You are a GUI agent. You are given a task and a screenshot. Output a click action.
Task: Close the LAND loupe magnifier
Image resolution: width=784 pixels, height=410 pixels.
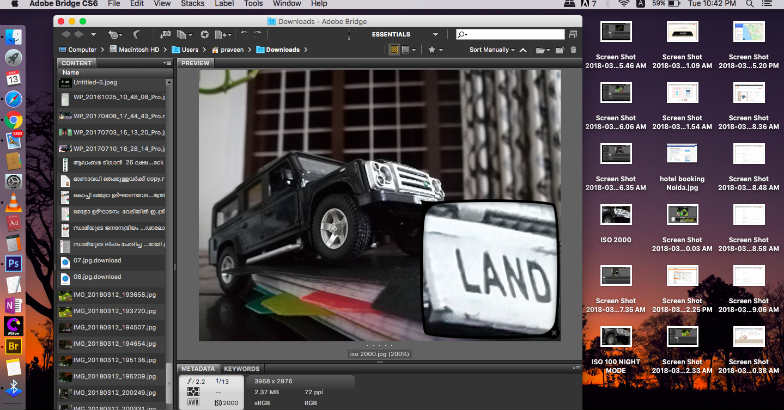554,332
